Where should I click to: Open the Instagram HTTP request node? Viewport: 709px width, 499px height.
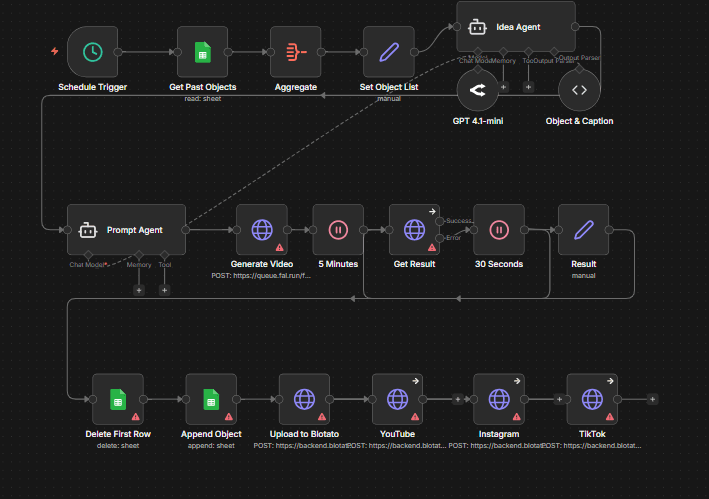[x=498, y=399]
